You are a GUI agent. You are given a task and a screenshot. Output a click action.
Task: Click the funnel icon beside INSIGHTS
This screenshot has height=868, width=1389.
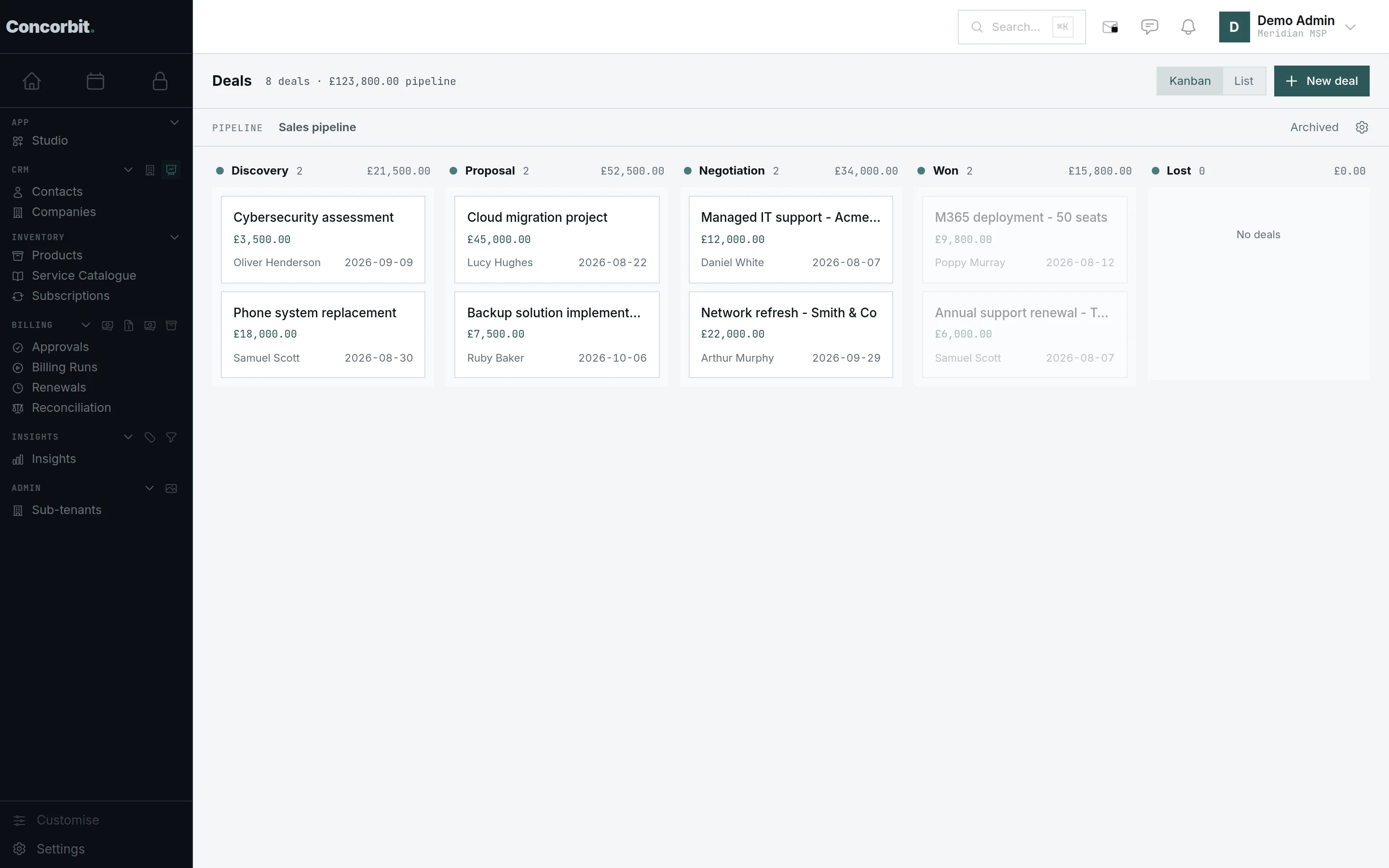171,437
